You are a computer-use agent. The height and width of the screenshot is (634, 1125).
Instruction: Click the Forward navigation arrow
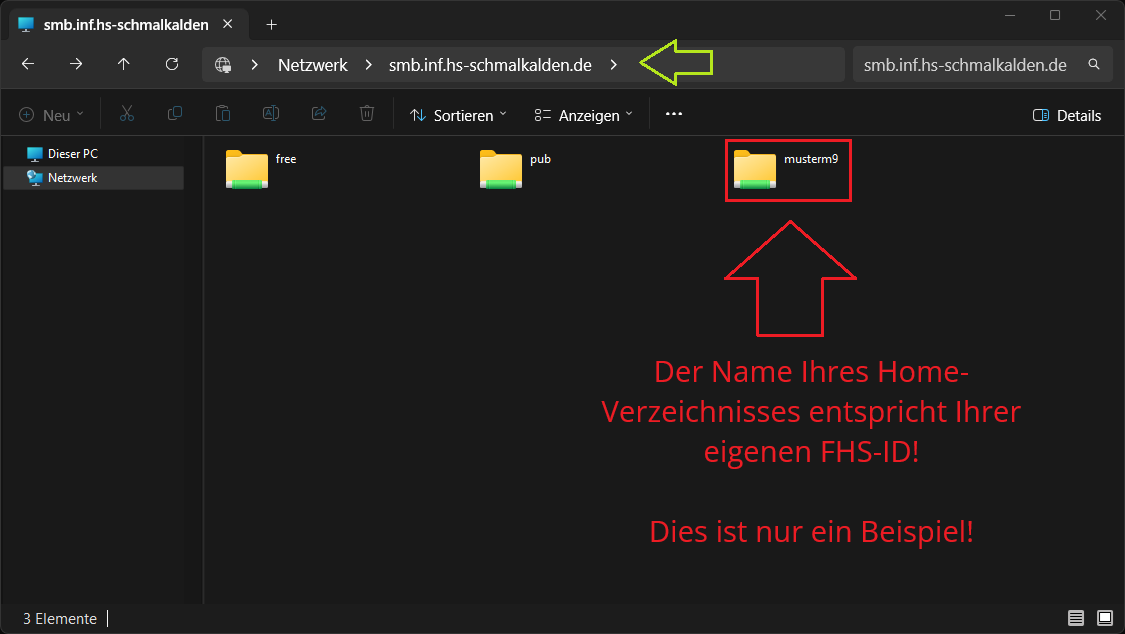tap(76, 64)
